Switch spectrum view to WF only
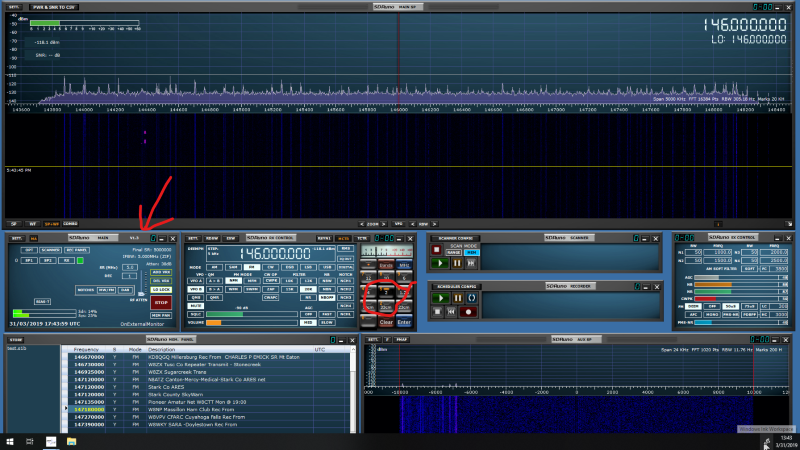Image resolution: width=800 pixels, height=450 pixels. 33,224
